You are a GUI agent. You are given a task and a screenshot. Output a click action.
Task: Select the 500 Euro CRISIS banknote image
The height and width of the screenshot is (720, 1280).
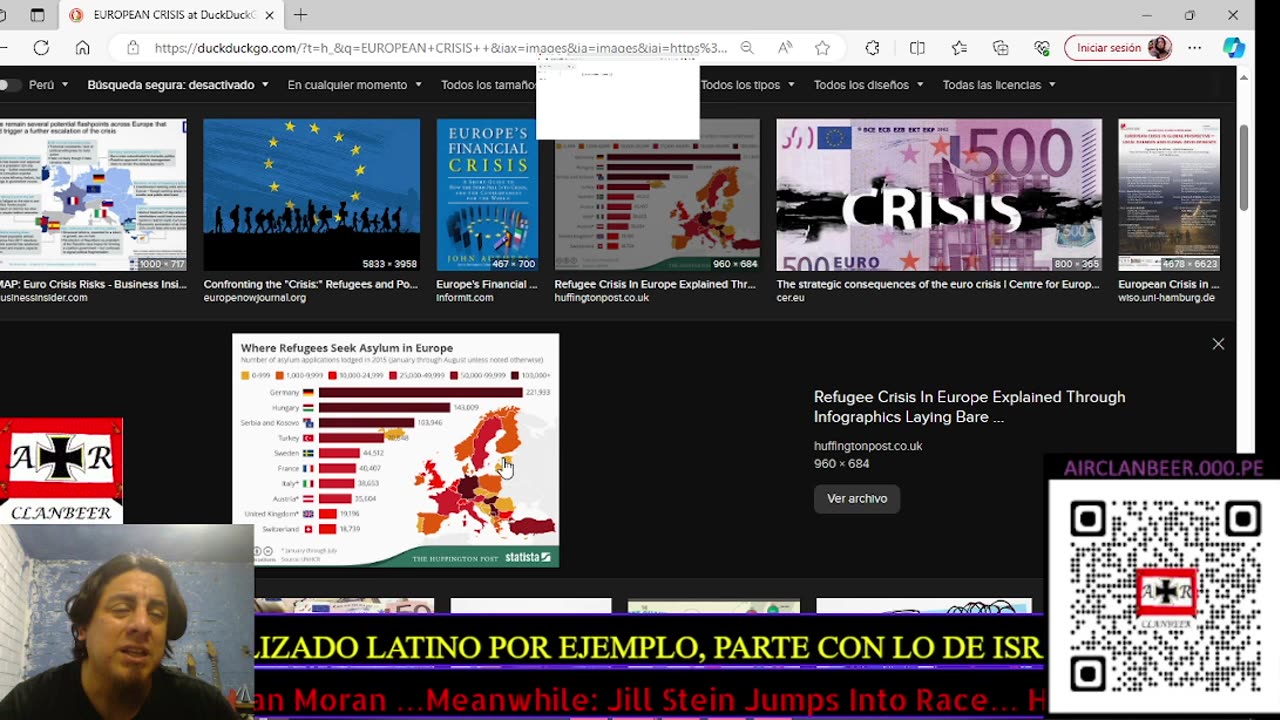(939, 195)
